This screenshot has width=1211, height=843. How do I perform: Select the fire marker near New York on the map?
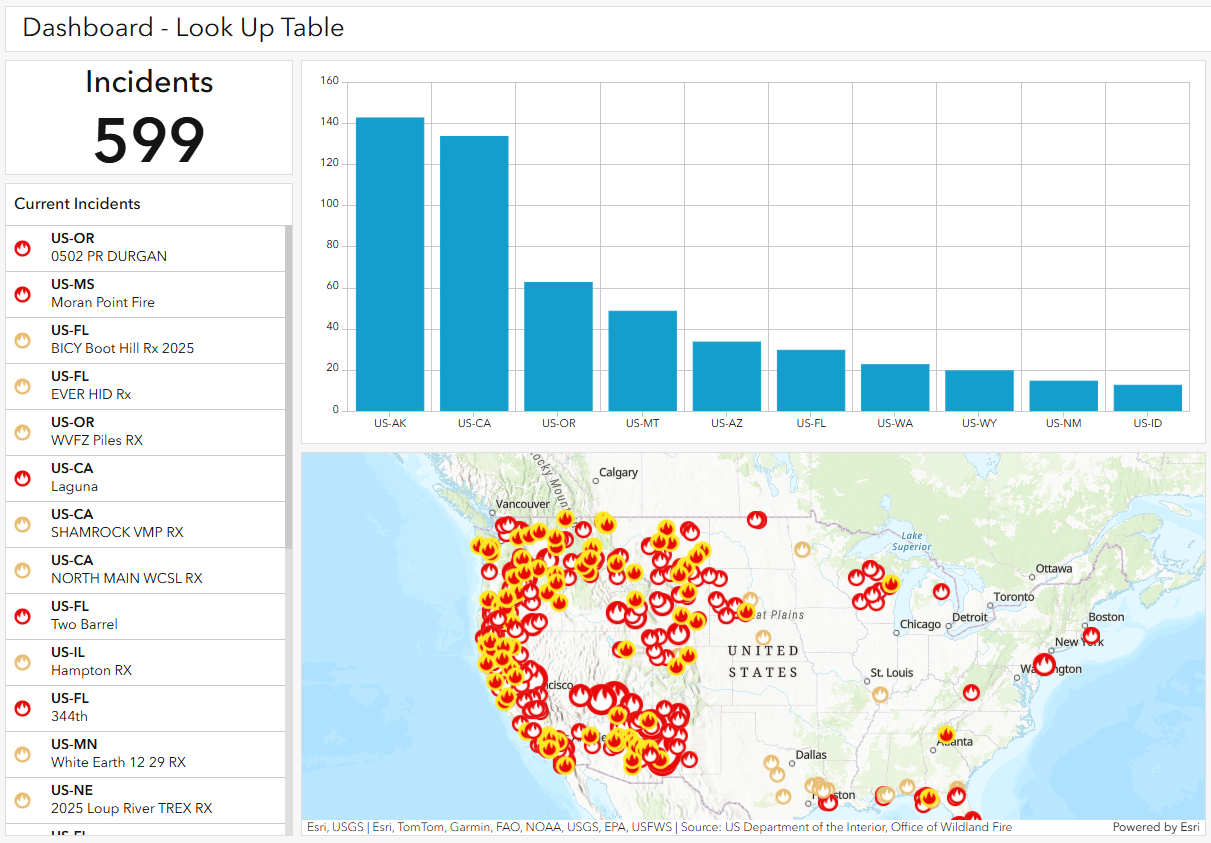(x=1091, y=634)
